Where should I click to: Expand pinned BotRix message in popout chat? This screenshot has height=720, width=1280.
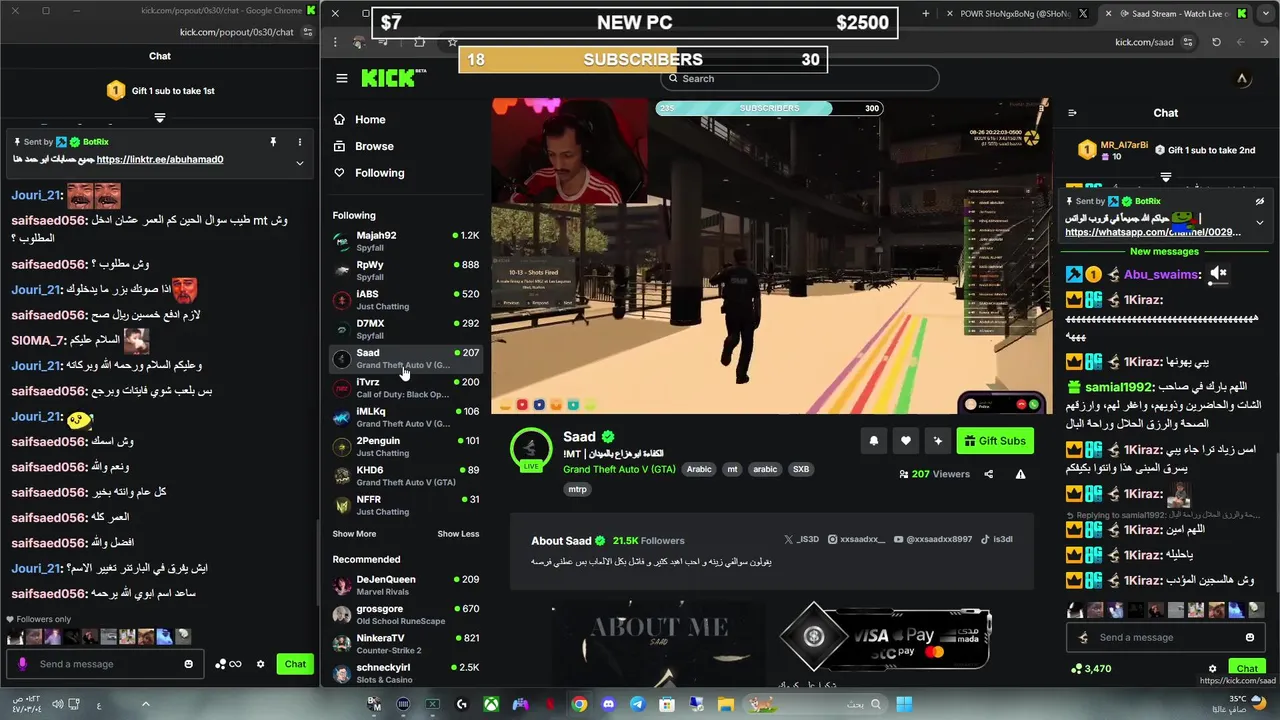[x=299, y=163]
